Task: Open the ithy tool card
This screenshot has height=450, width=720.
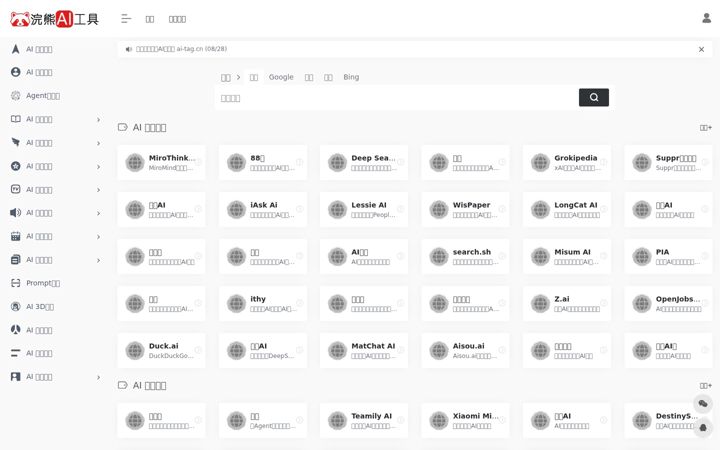Action: (x=263, y=303)
